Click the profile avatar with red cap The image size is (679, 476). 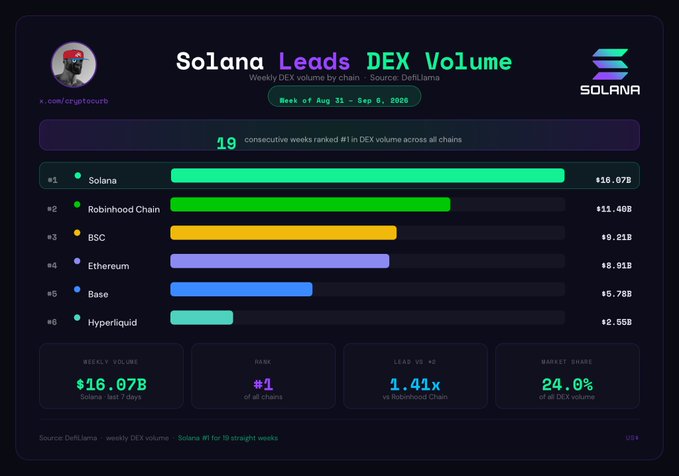pos(74,65)
